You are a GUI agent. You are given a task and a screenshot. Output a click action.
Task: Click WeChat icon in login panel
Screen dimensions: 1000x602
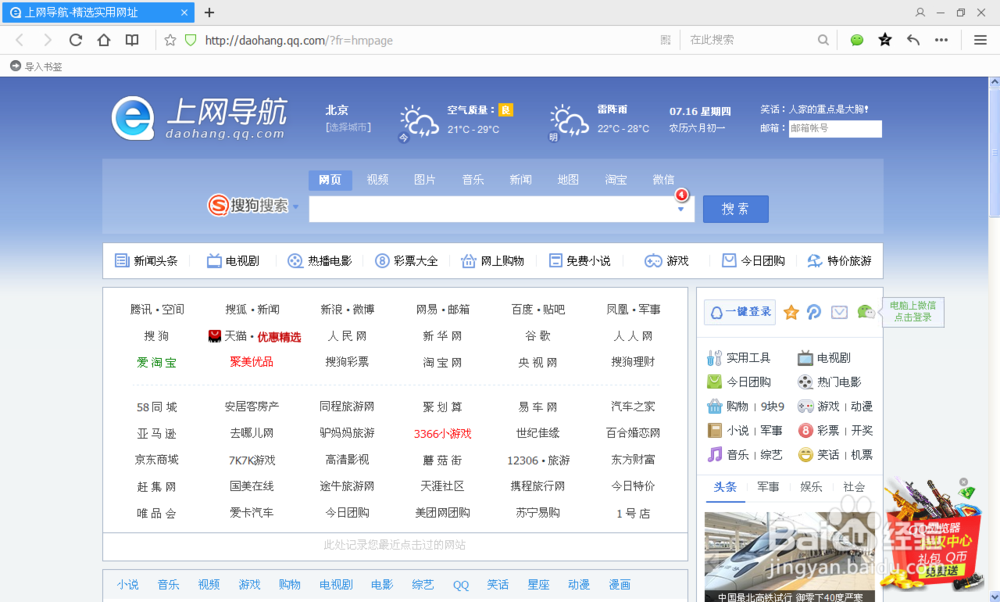tap(865, 312)
